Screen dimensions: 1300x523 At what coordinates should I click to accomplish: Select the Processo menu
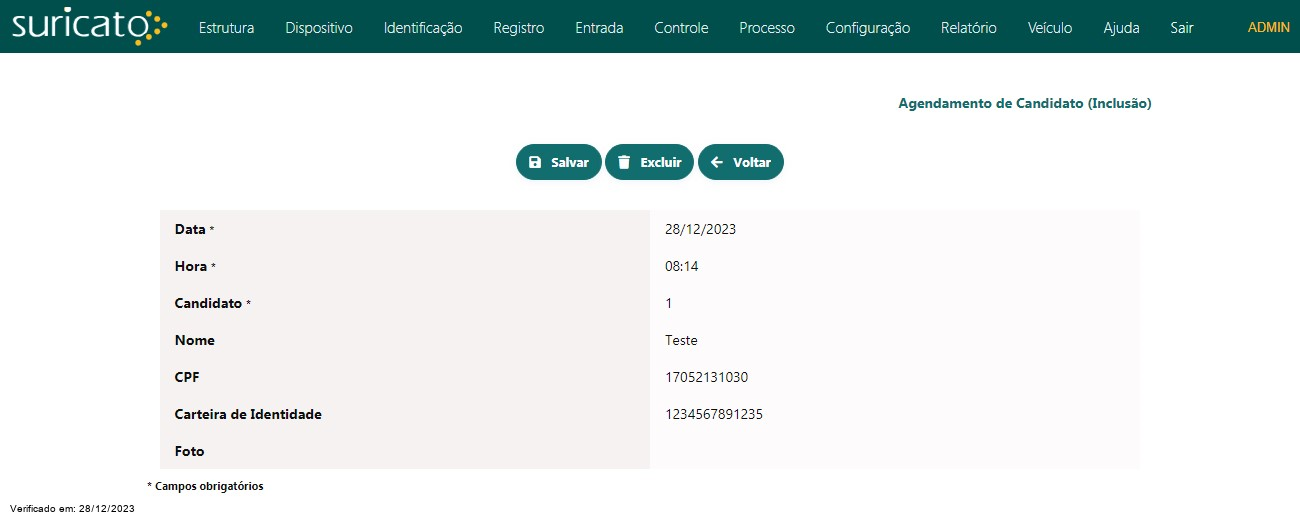click(x=767, y=28)
